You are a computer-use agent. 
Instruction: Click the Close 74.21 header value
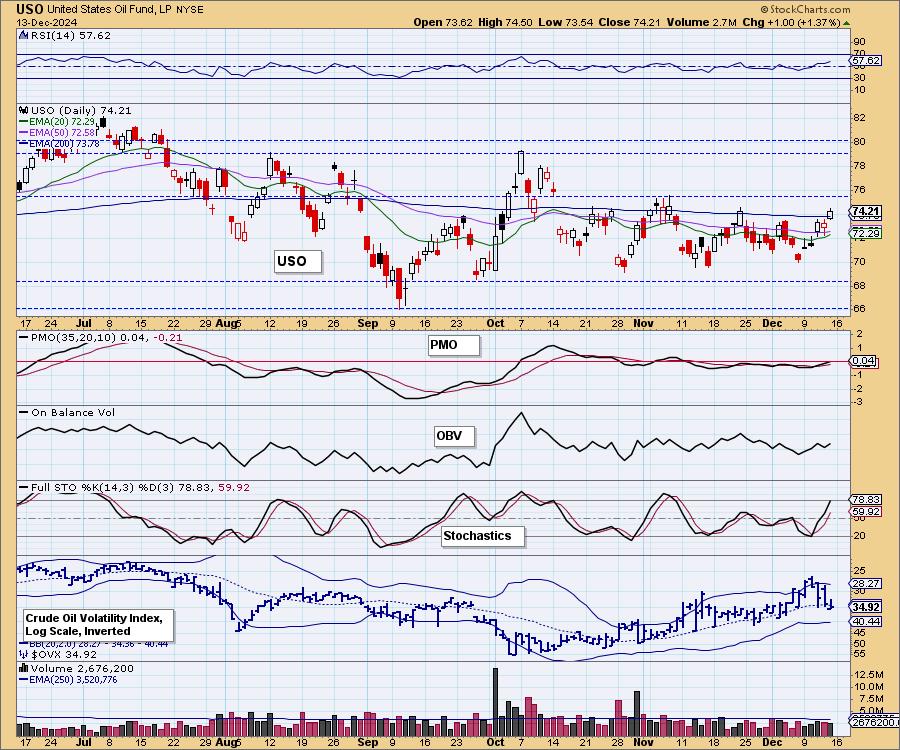click(x=629, y=22)
